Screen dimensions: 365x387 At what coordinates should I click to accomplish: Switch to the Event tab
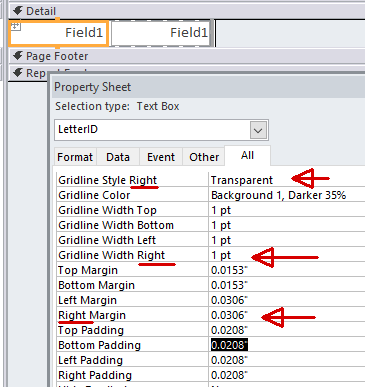pyautogui.click(x=161, y=157)
